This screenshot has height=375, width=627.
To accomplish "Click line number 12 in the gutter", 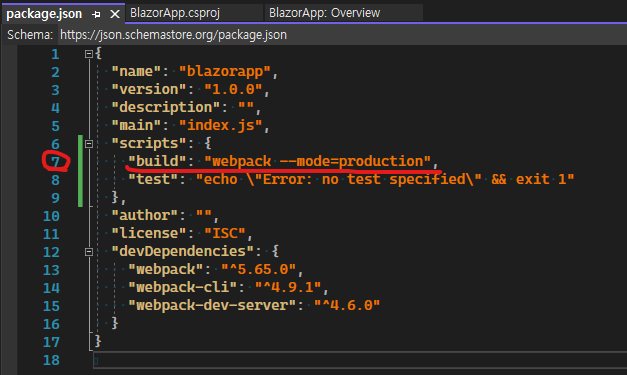I will (x=51, y=252).
